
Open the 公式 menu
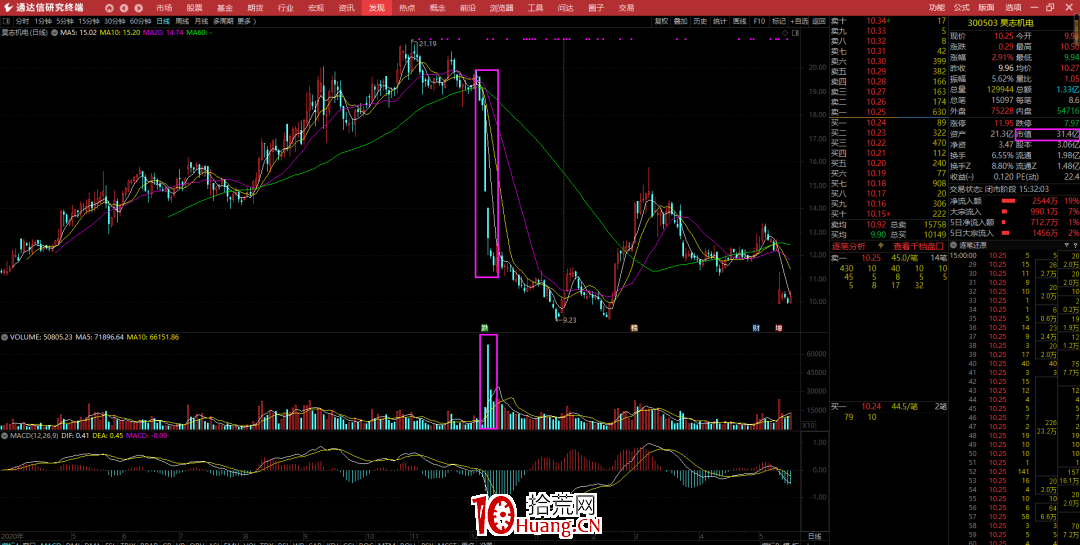click(962, 8)
